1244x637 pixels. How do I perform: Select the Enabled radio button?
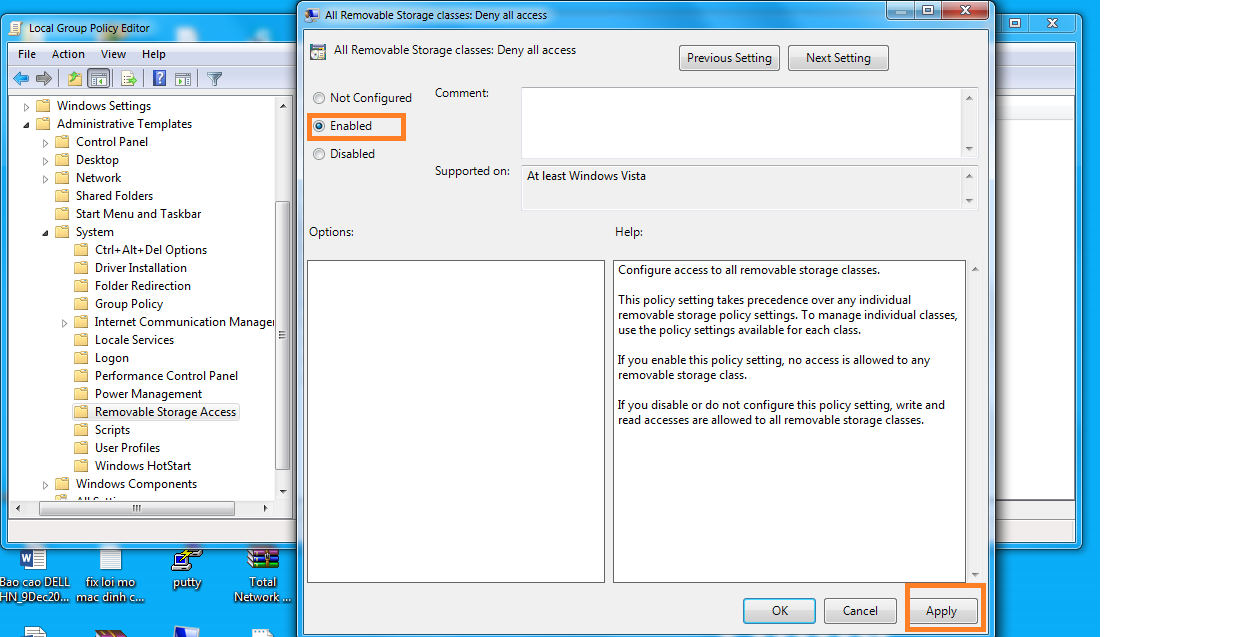pyautogui.click(x=319, y=126)
